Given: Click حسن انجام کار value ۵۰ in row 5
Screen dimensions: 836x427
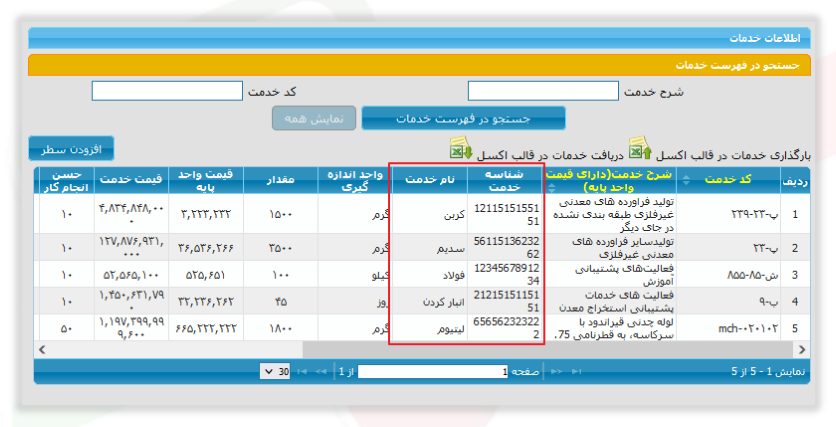Looking at the screenshot, I should click(x=67, y=329).
